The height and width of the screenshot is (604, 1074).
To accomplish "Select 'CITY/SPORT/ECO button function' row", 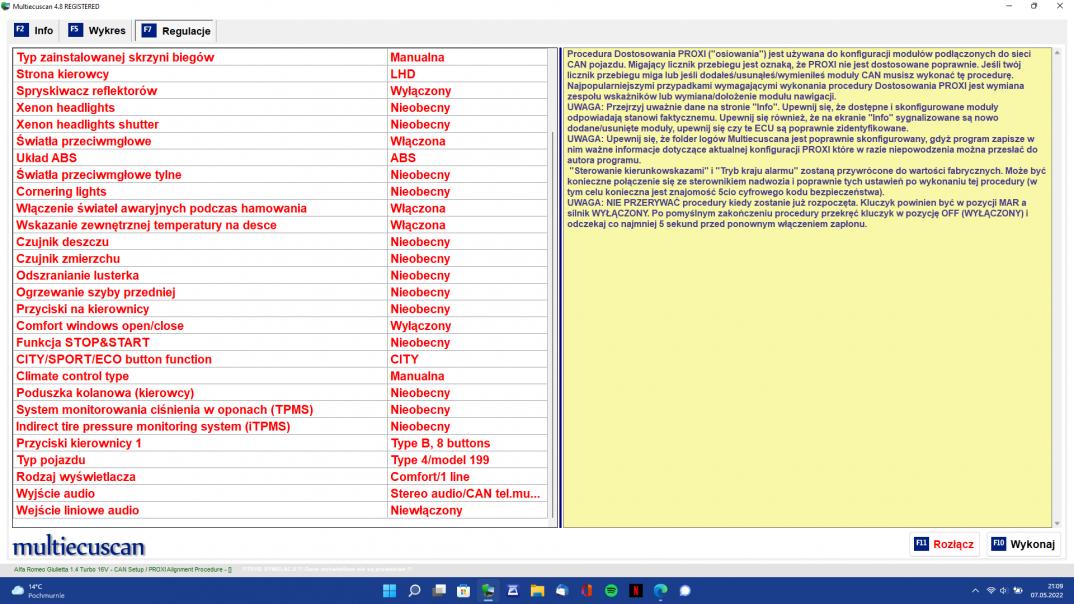I will click(280, 360).
